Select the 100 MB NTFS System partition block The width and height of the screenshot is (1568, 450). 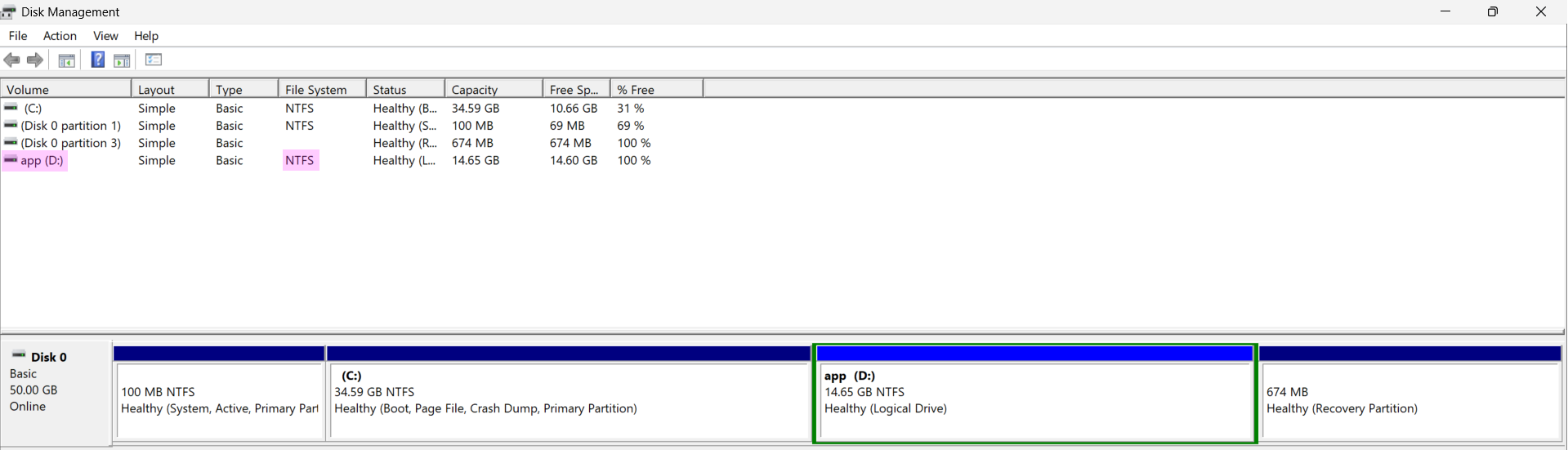coord(219,400)
